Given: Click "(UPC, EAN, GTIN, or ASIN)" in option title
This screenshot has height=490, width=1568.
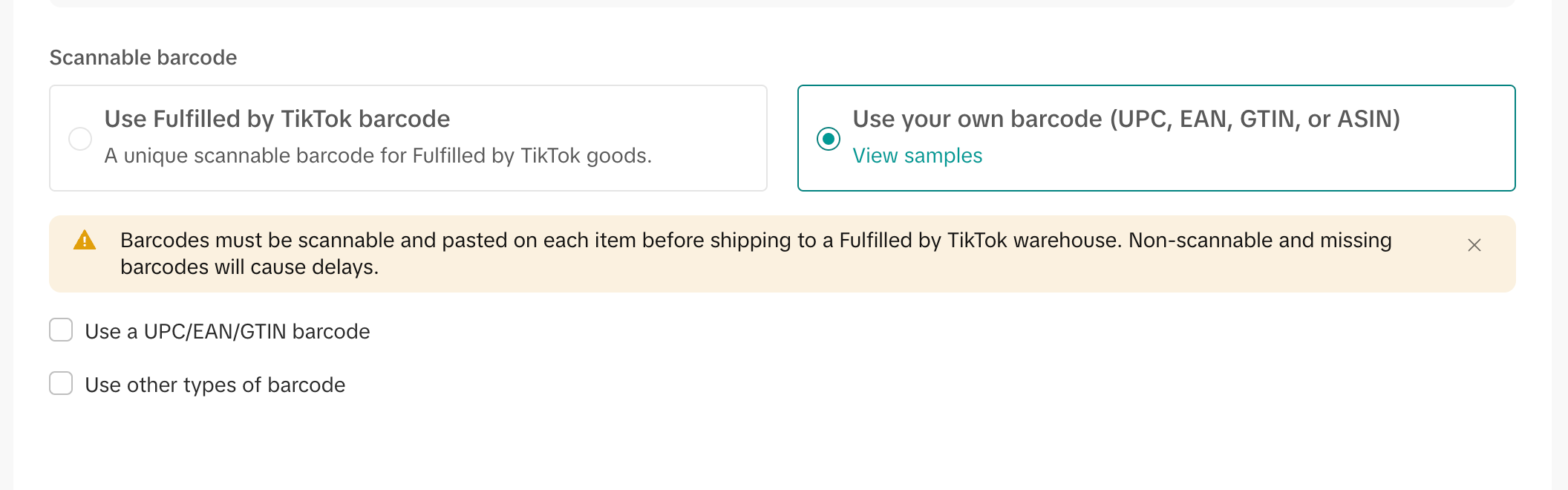Looking at the screenshot, I should click(x=1255, y=119).
